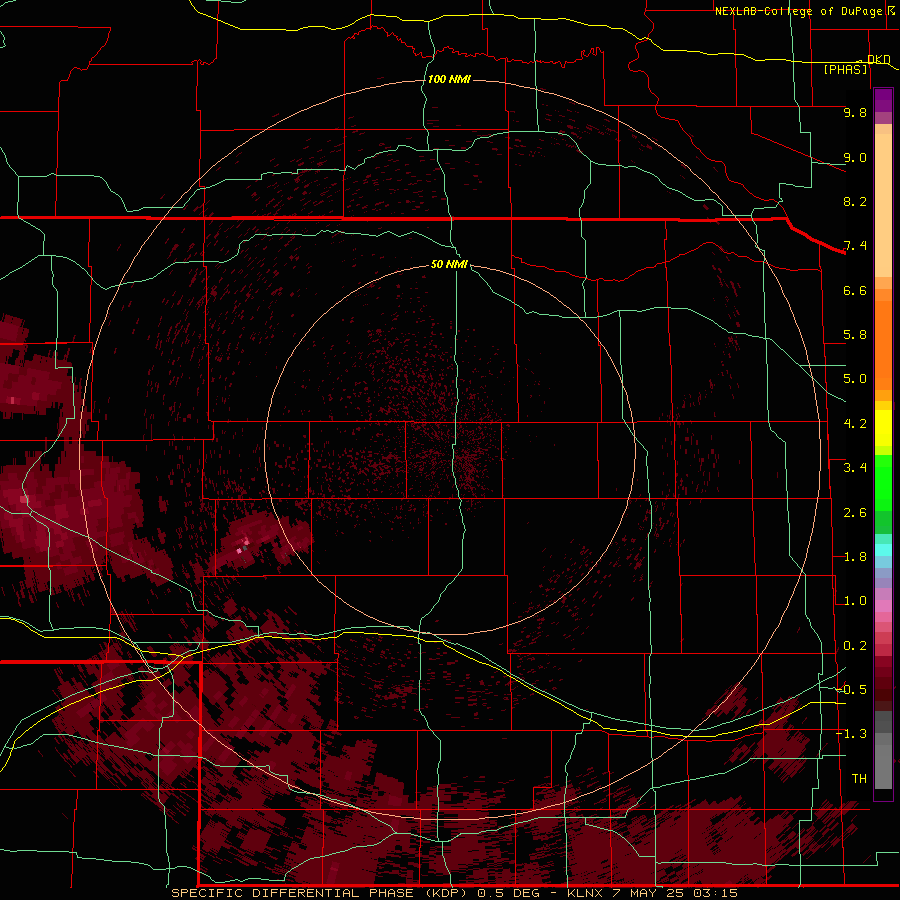
Task: Click the 03:15 timestamp in the caption
Action: point(715,893)
